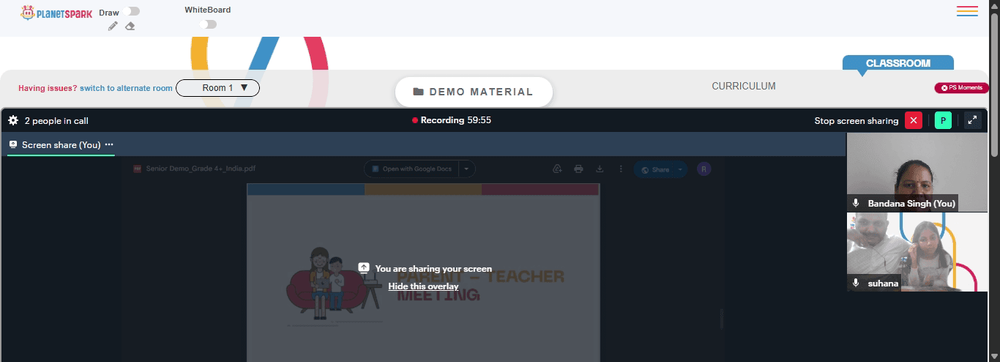Click download icon in PDF viewer
The height and width of the screenshot is (362, 1000).
click(x=599, y=169)
